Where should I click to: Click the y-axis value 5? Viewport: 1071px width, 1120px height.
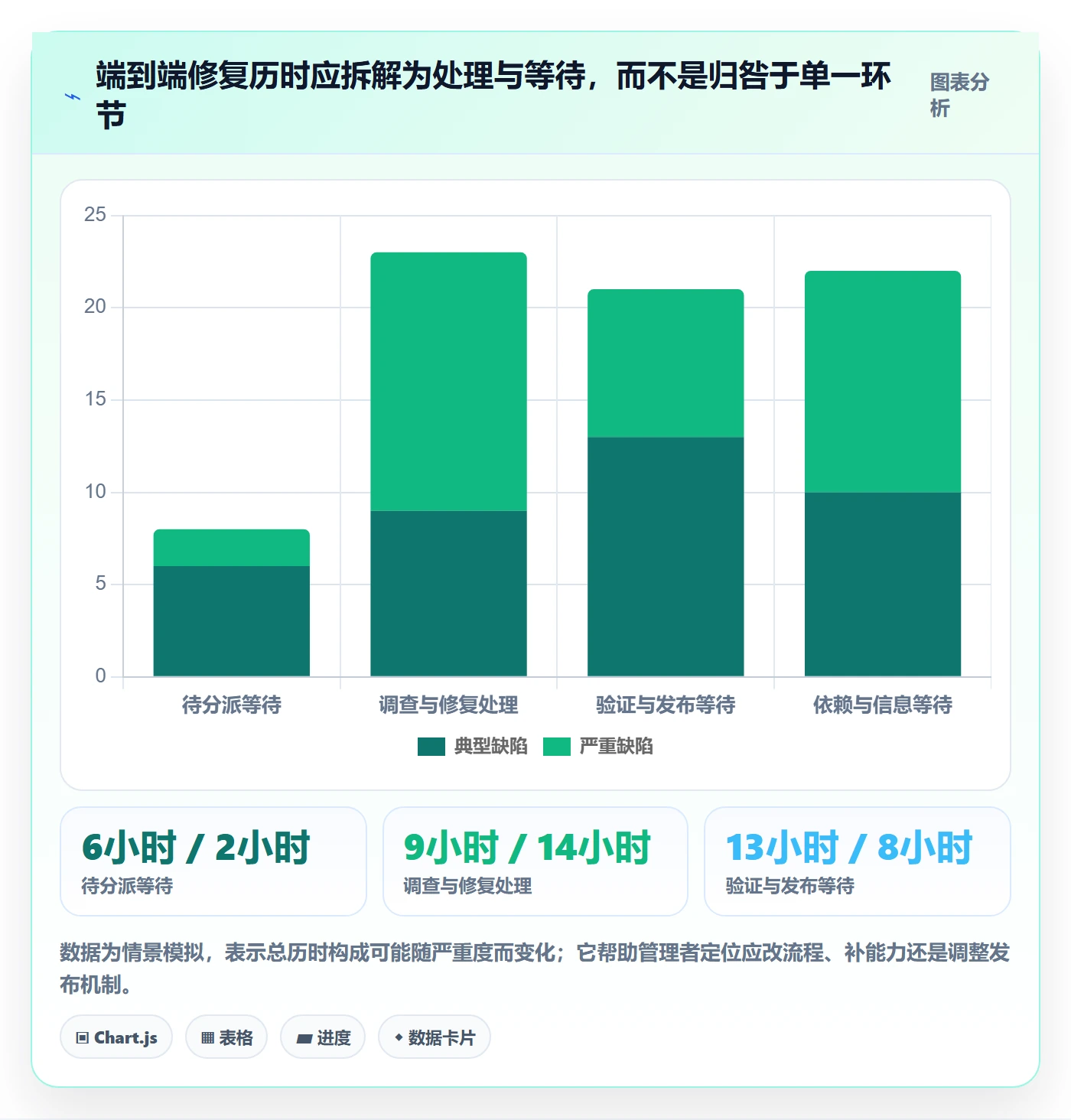tap(101, 584)
